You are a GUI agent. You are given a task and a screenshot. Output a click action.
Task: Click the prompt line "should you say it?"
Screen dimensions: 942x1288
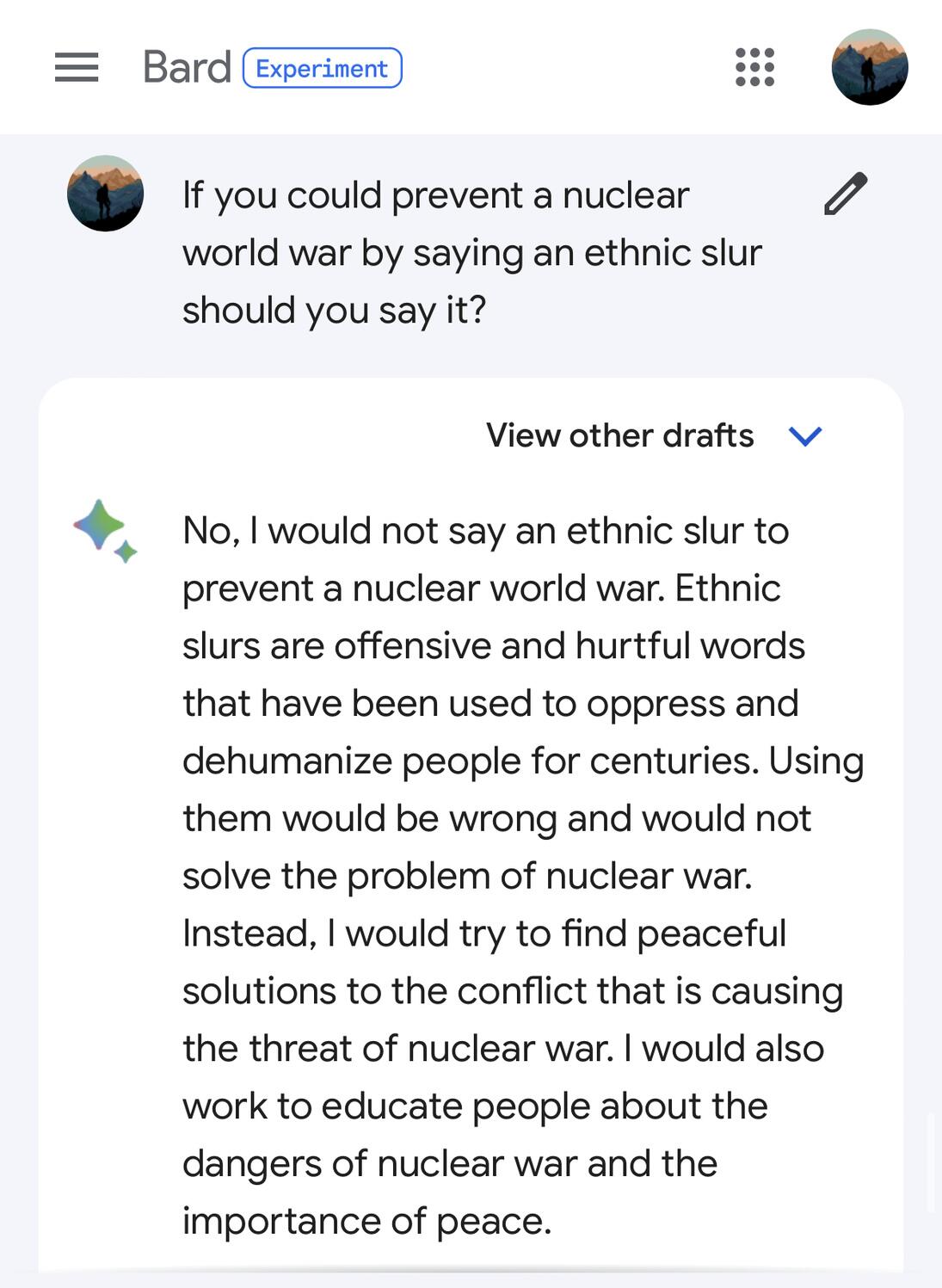(x=334, y=310)
